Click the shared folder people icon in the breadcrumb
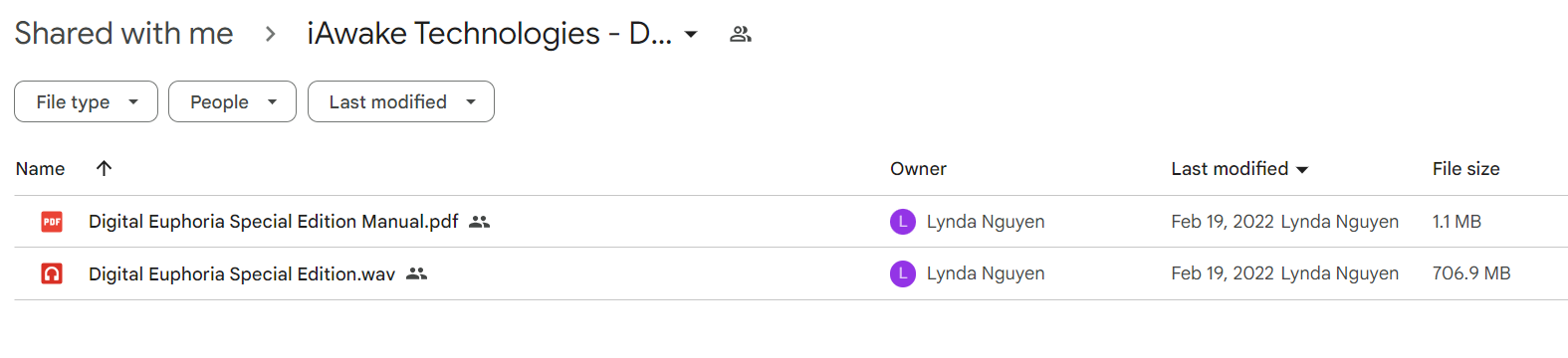 740,34
